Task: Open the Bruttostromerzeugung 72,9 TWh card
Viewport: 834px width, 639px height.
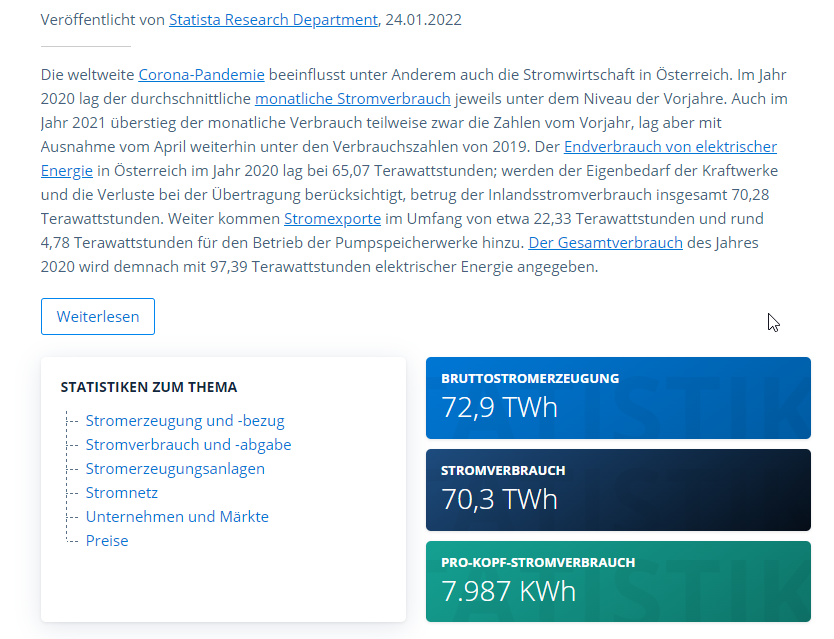Action: point(618,398)
